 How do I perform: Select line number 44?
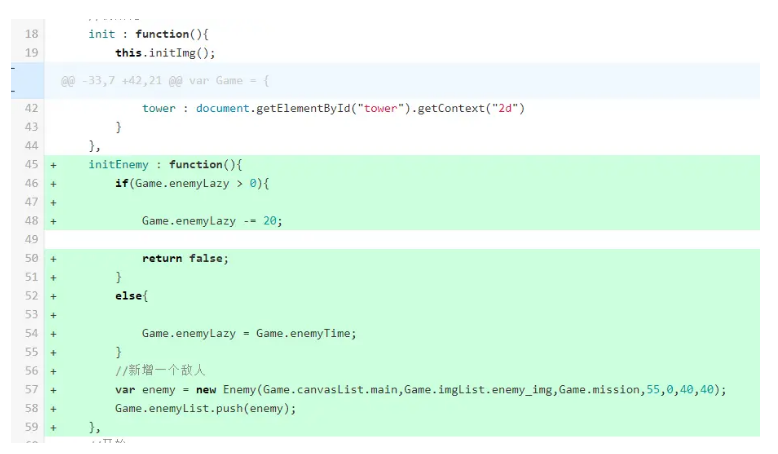coord(31,146)
